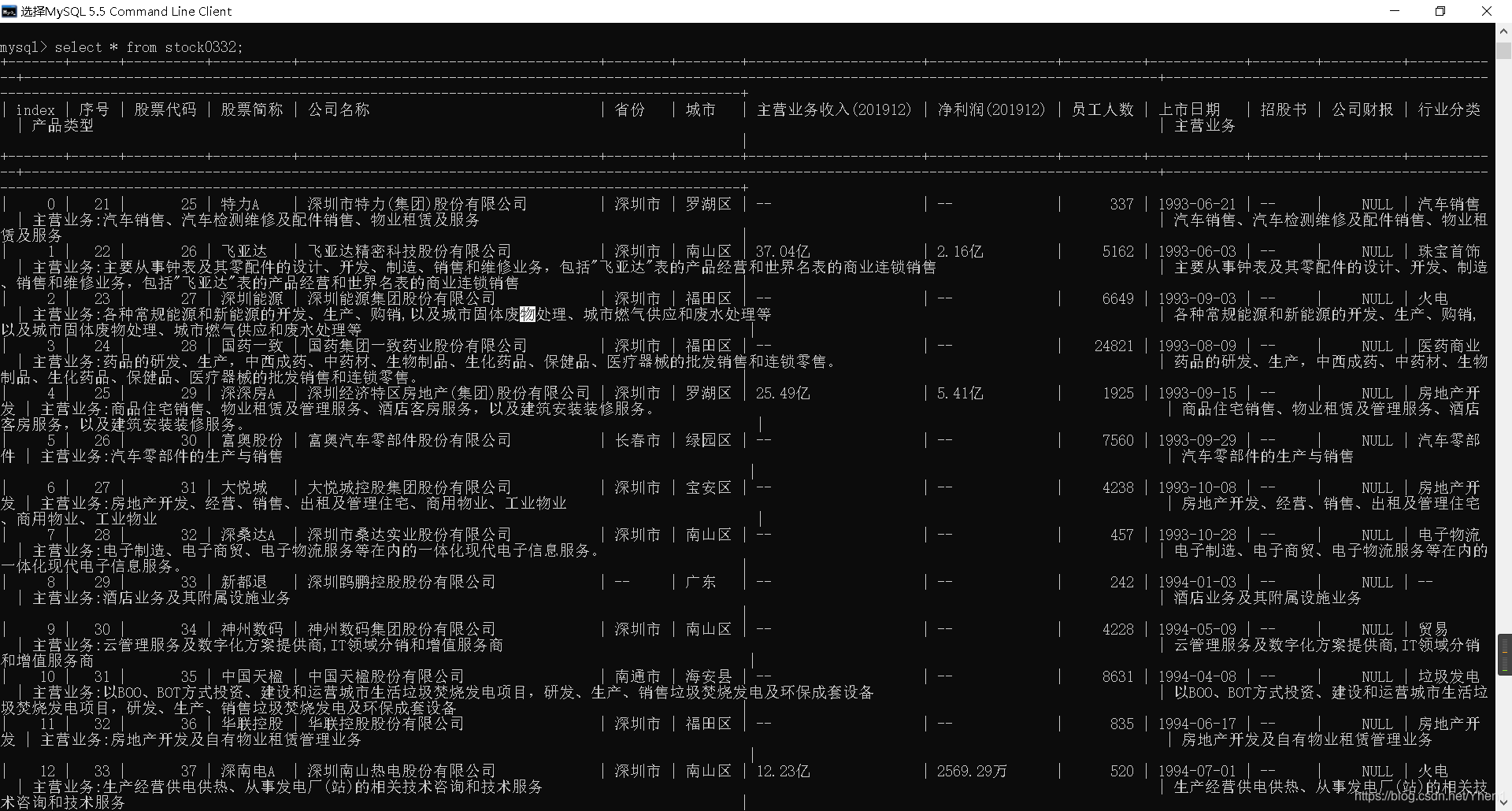Click the city value '绿园区'
This screenshot has width=1512, height=811.
pos(708,440)
